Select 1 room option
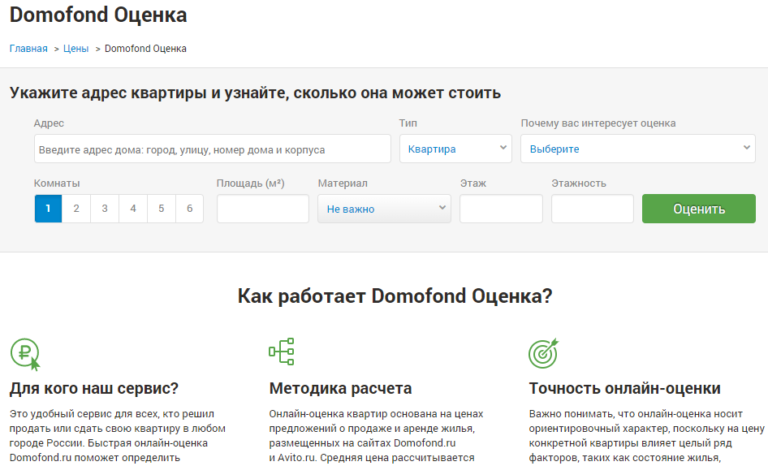 click(x=48, y=209)
